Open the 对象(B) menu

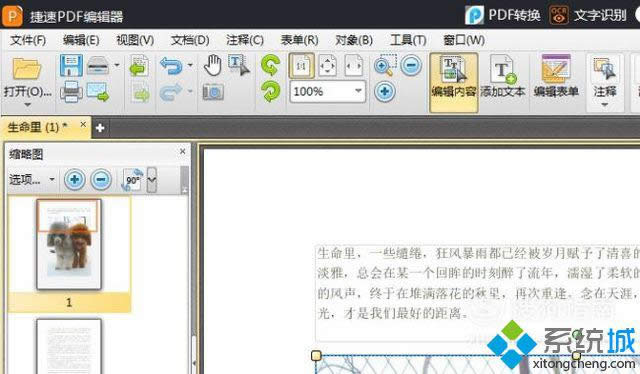tap(354, 40)
